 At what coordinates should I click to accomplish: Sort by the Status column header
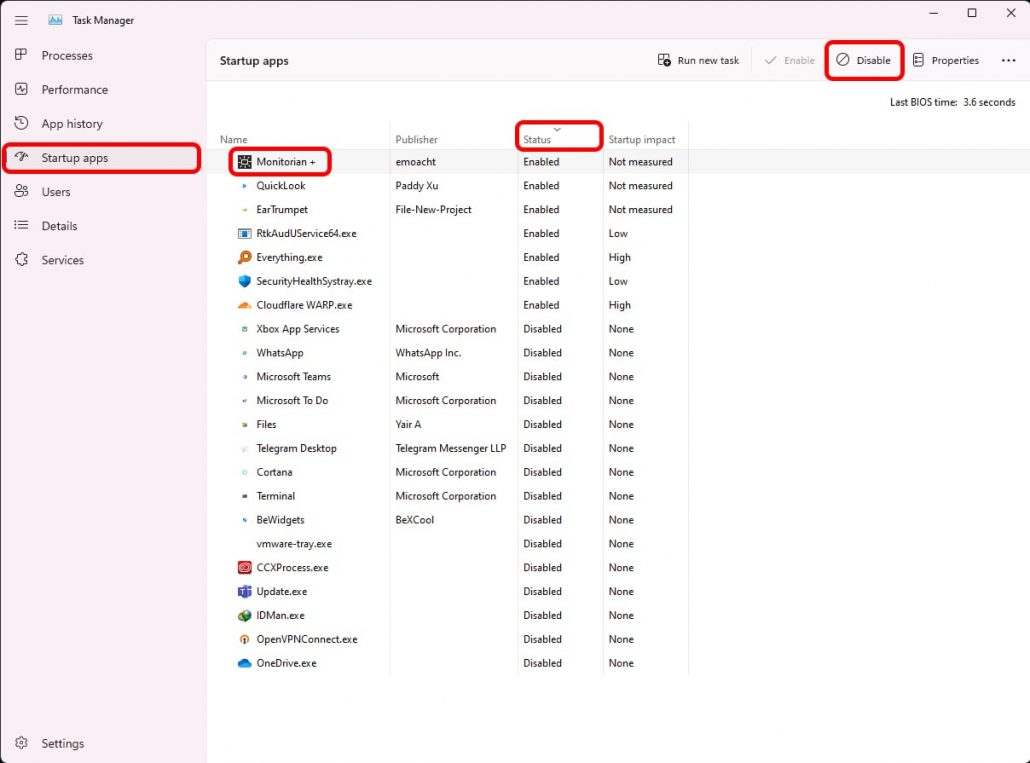tap(537, 139)
